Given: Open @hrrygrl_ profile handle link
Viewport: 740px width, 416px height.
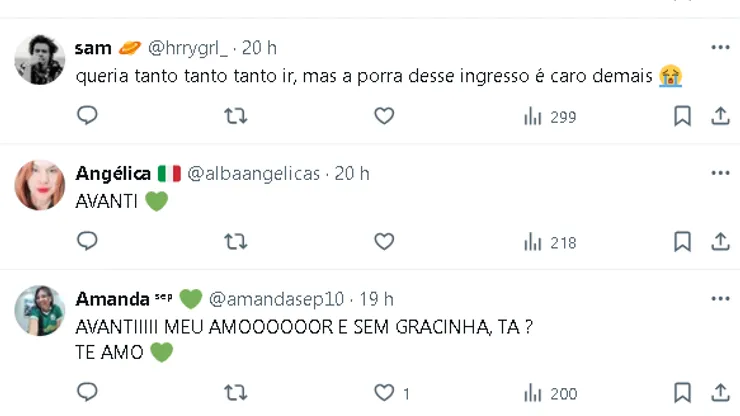Looking at the screenshot, I should 189,48.
